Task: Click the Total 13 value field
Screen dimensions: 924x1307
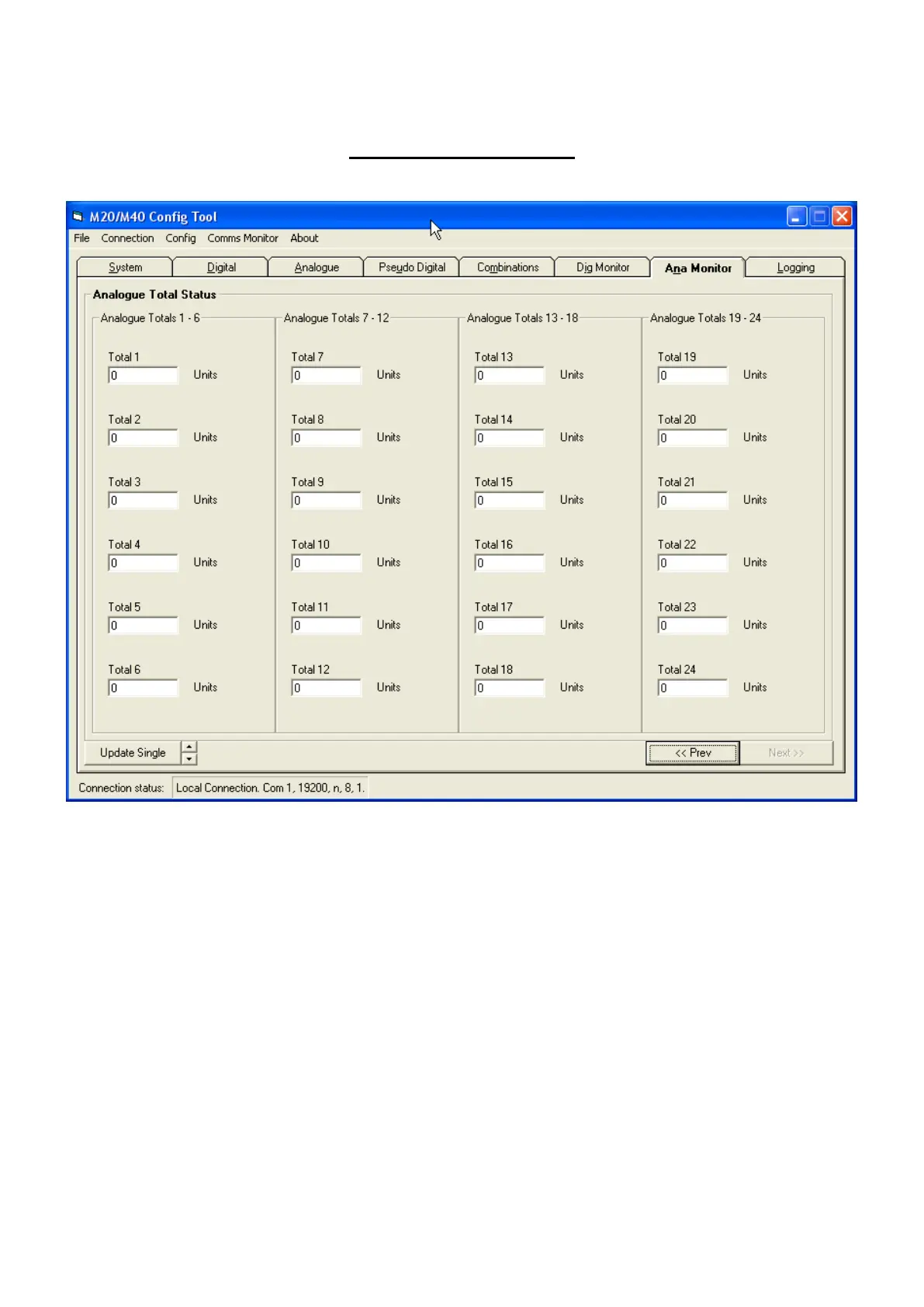Action: (509, 376)
